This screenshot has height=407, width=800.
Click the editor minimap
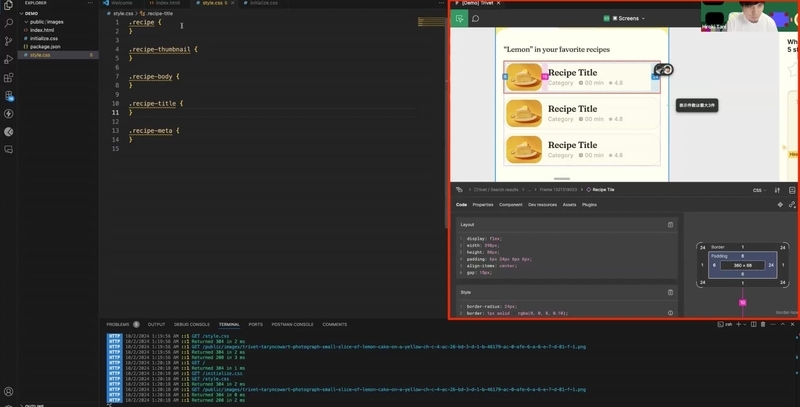click(432, 22)
